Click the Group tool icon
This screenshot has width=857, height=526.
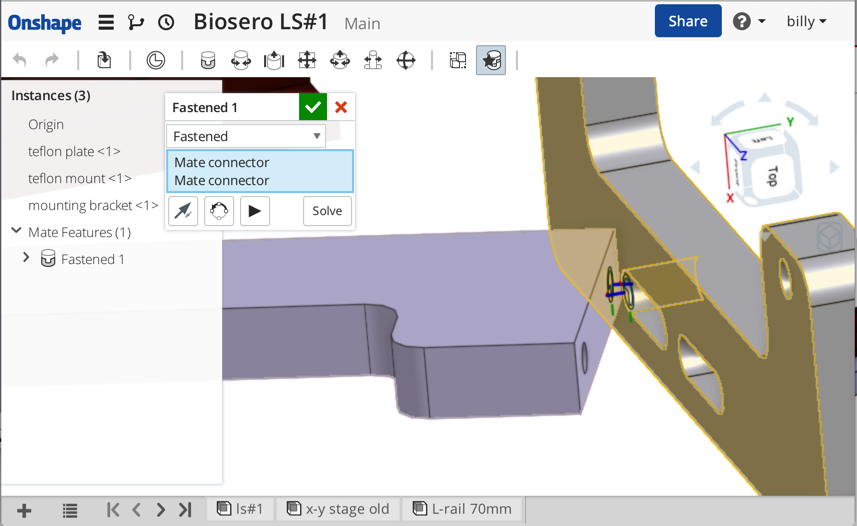click(457, 60)
